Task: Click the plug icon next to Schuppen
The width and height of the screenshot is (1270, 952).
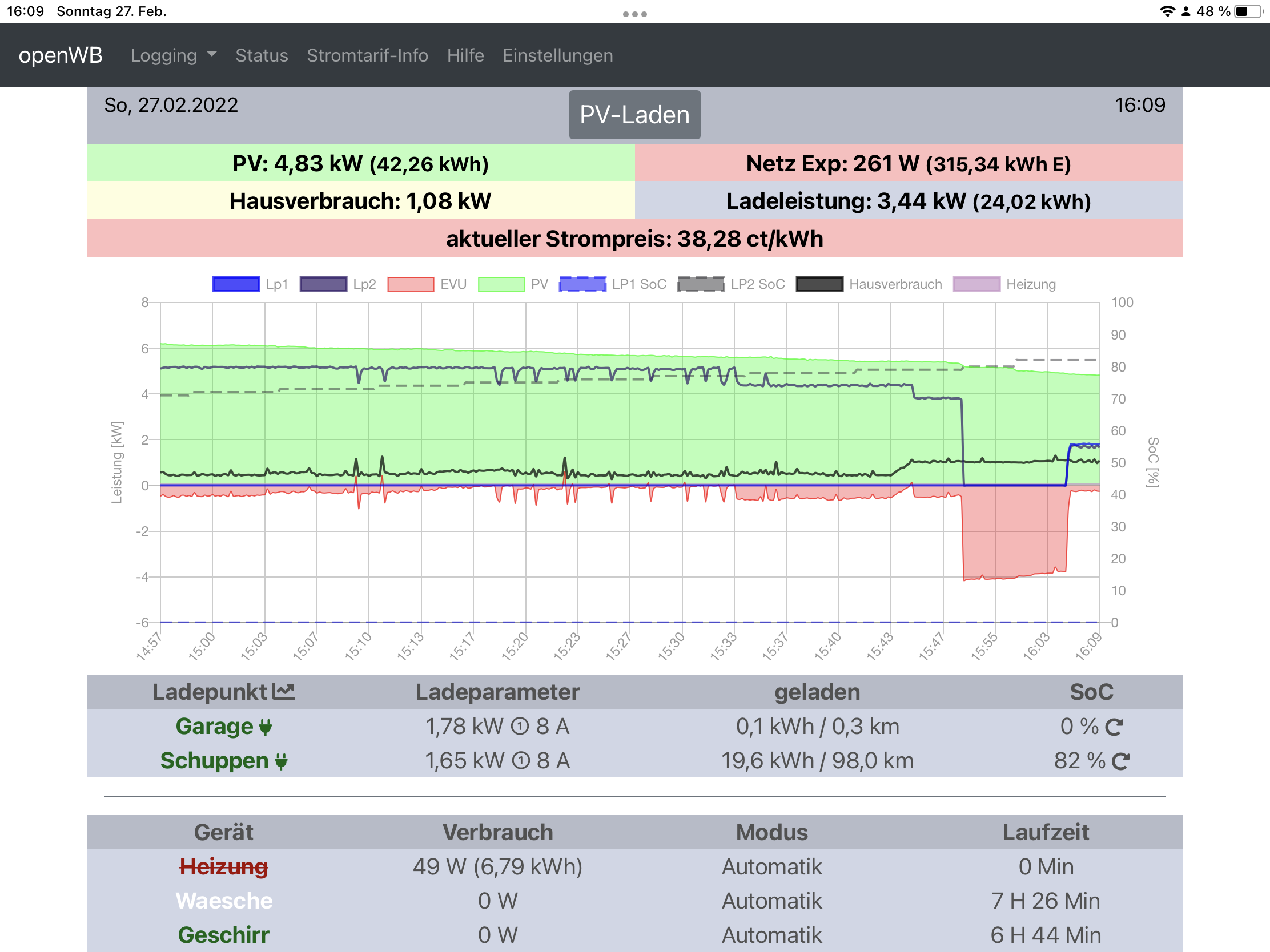Action: (281, 761)
